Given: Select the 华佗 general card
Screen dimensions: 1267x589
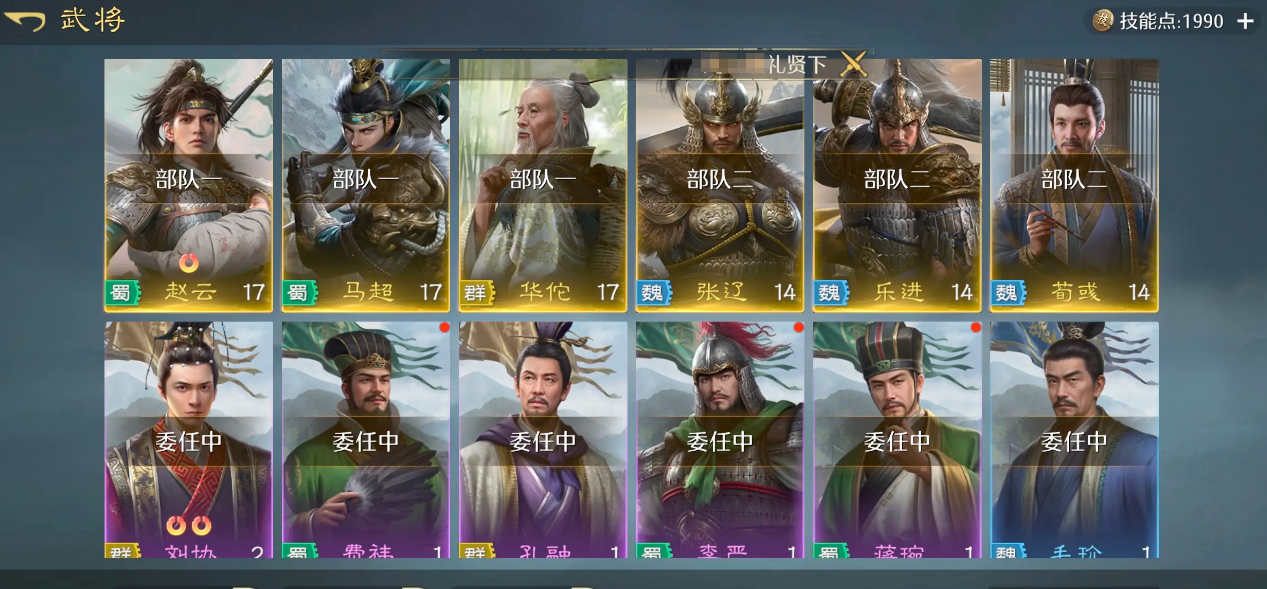Looking at the screenshot, I should [543, 185].
